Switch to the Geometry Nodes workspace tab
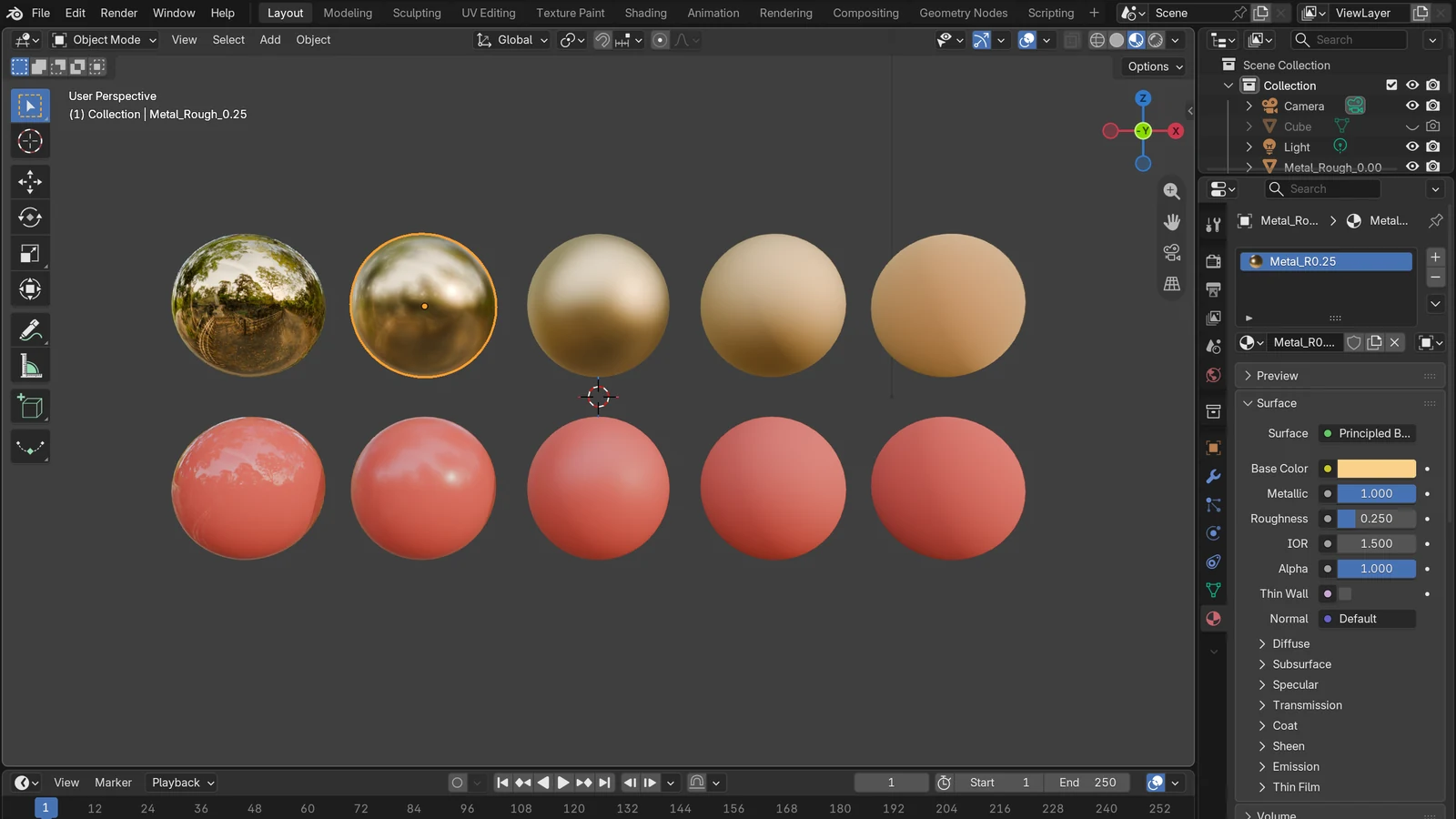The image size is (1456, 819). click(x=963, y=13)
